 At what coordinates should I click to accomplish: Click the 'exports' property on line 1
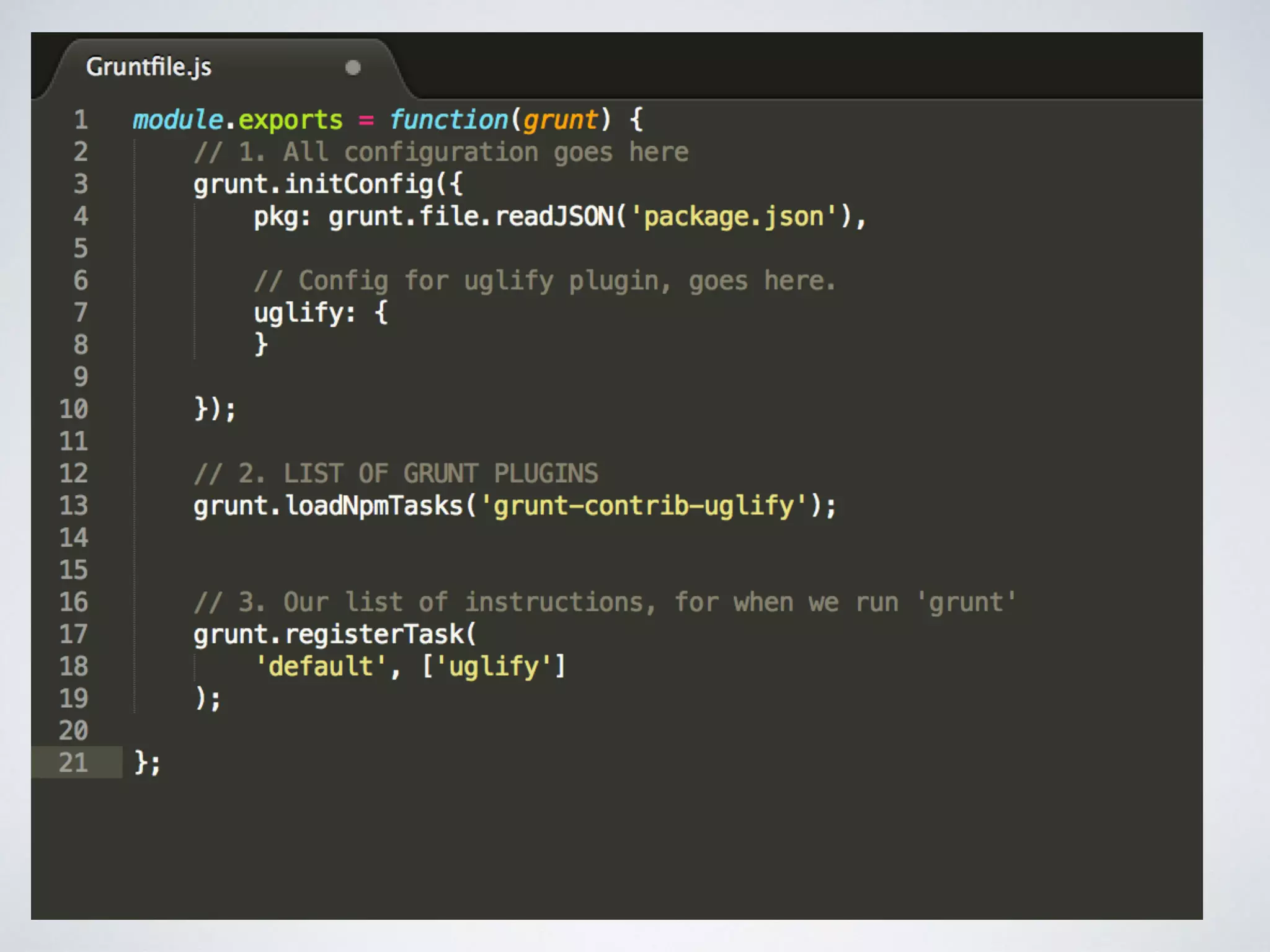(x=290, y=120)
